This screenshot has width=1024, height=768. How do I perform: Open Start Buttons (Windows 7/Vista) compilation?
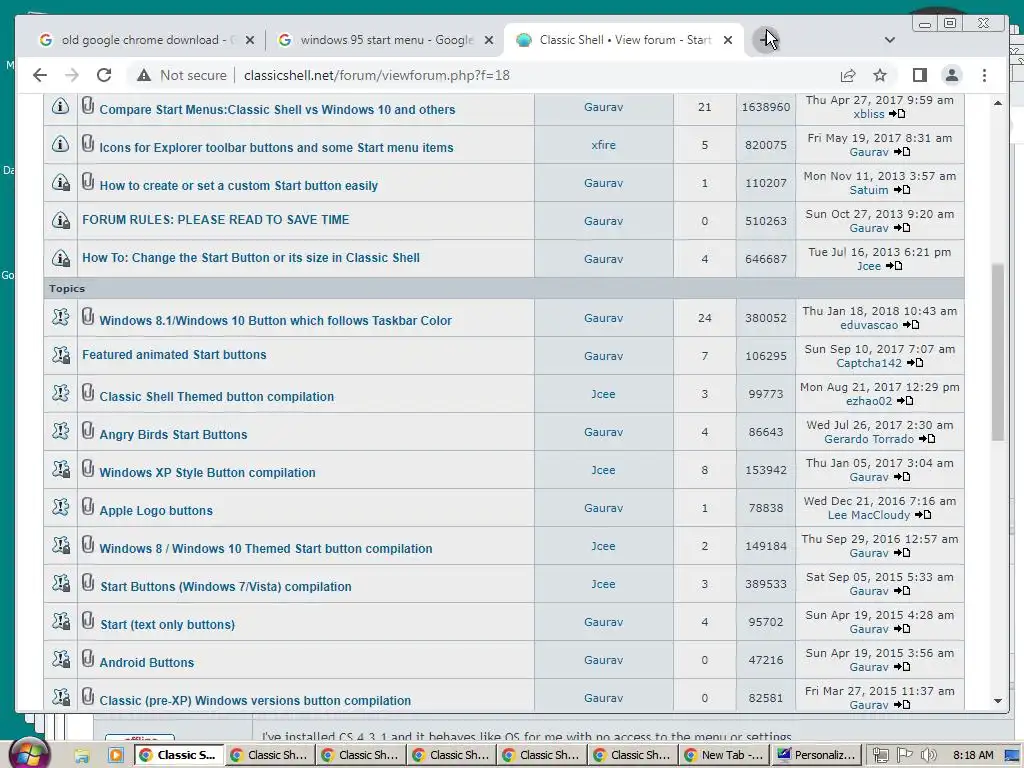pyautogui.click(x=226, y=586)
